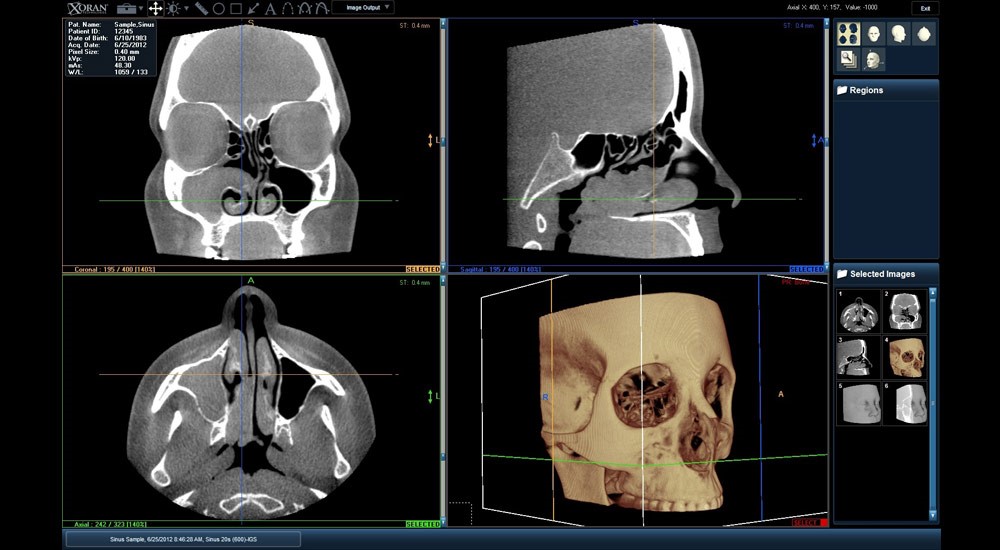
Task: Toggle the SELECTED tag on Axial view
Action: pyautogui.click(x=422, y=524)
